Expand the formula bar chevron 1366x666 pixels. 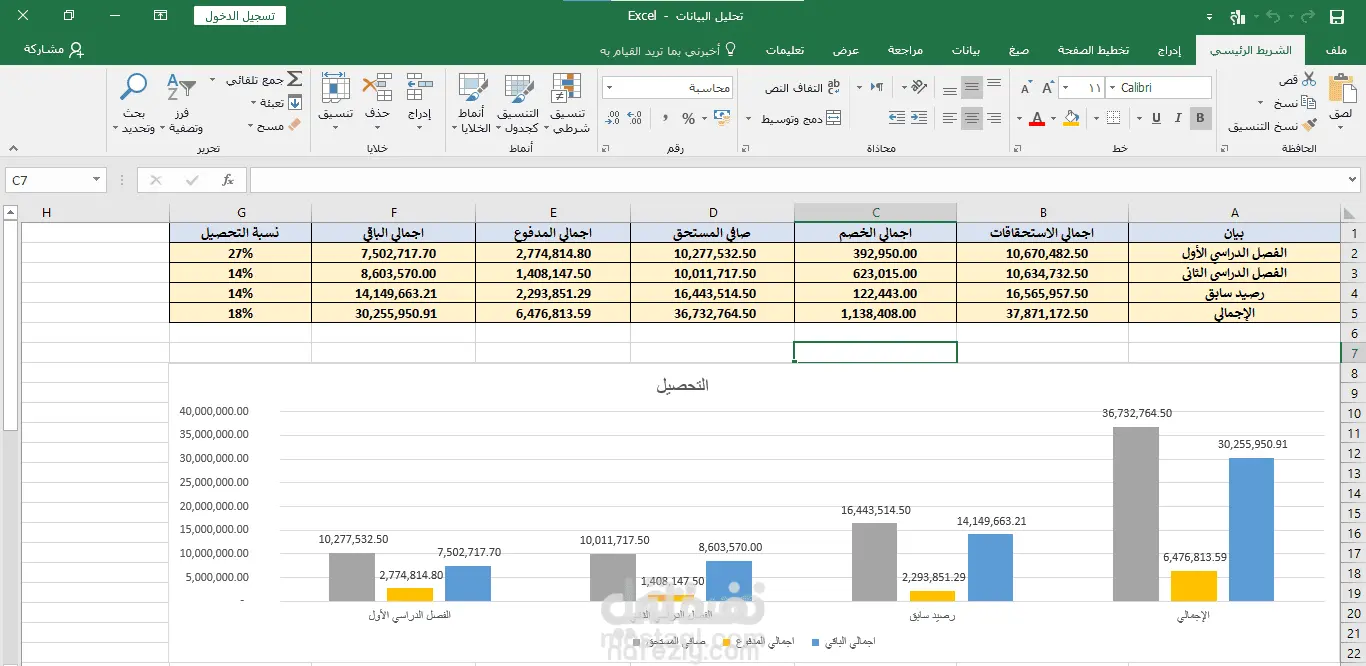1354,180
